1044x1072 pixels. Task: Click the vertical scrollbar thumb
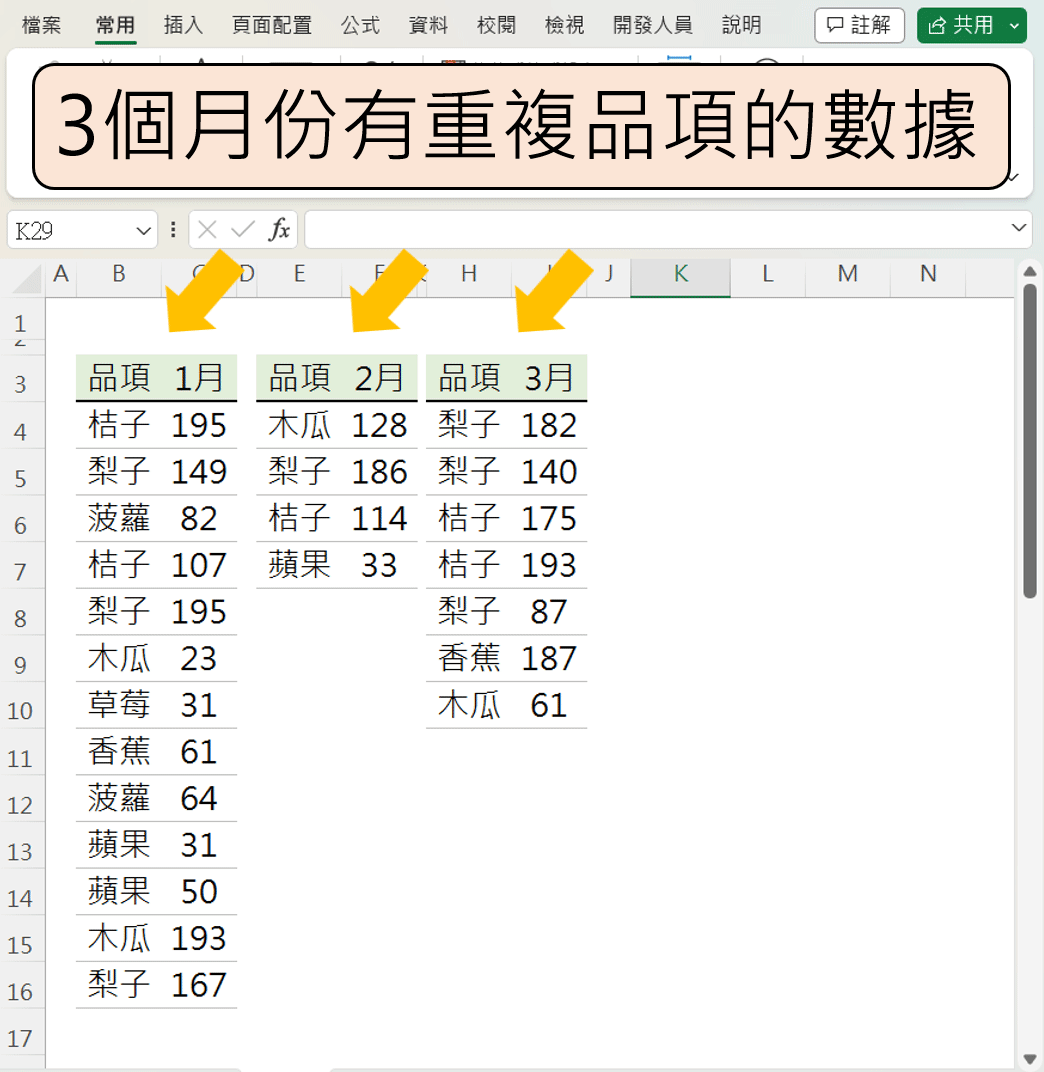click(x=1030, y=442)
